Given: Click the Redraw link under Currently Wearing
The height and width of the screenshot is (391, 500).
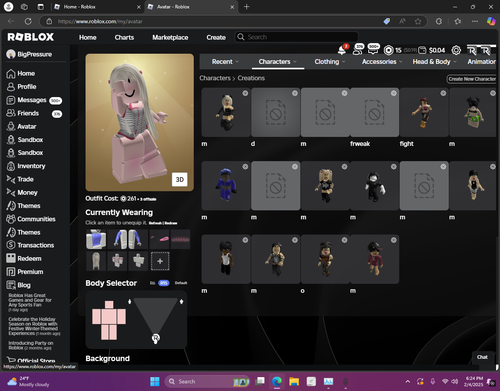Looking at the screenshot, I should [171, 223].
